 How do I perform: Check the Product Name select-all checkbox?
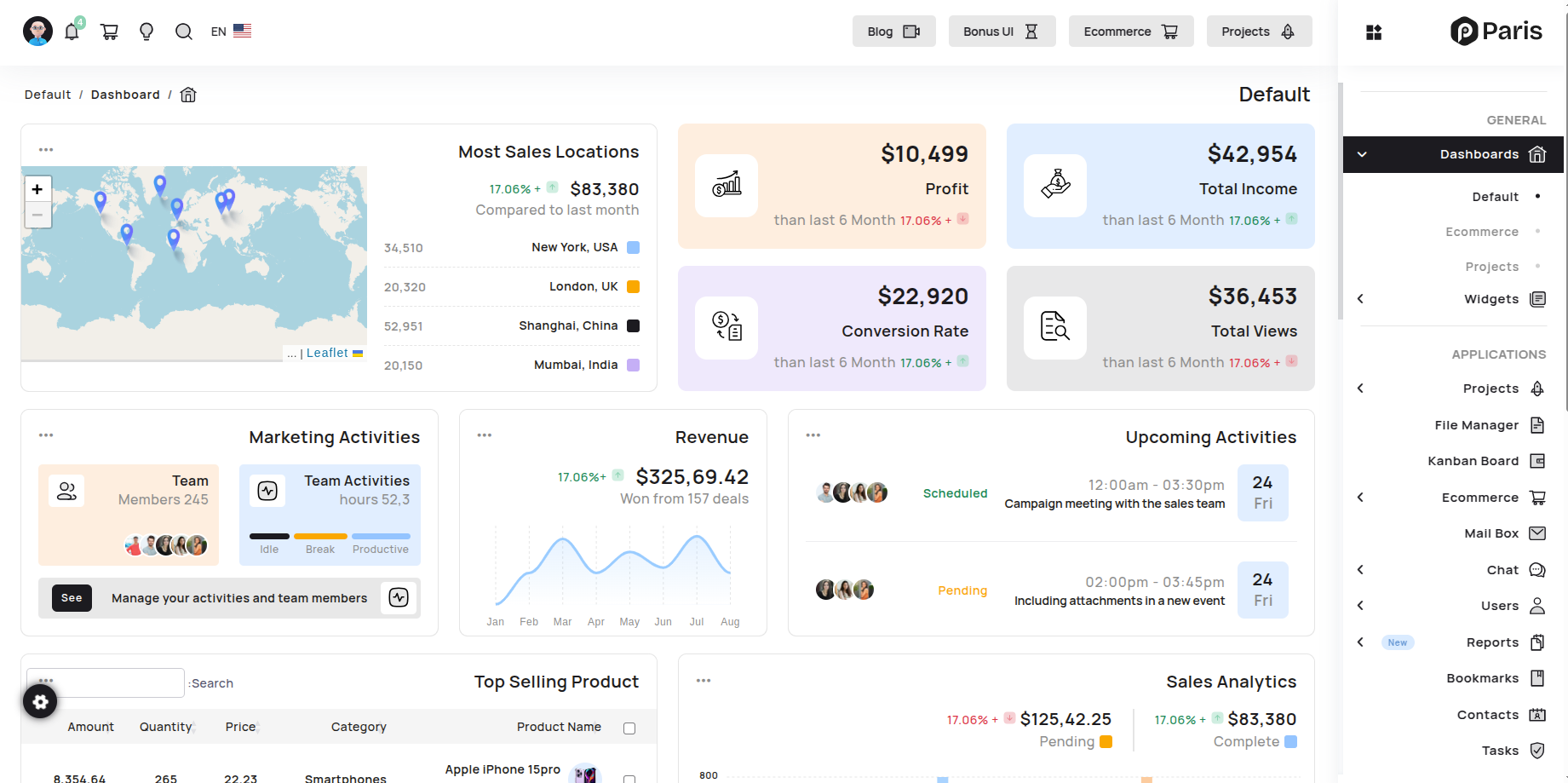(x=629, y=728)
